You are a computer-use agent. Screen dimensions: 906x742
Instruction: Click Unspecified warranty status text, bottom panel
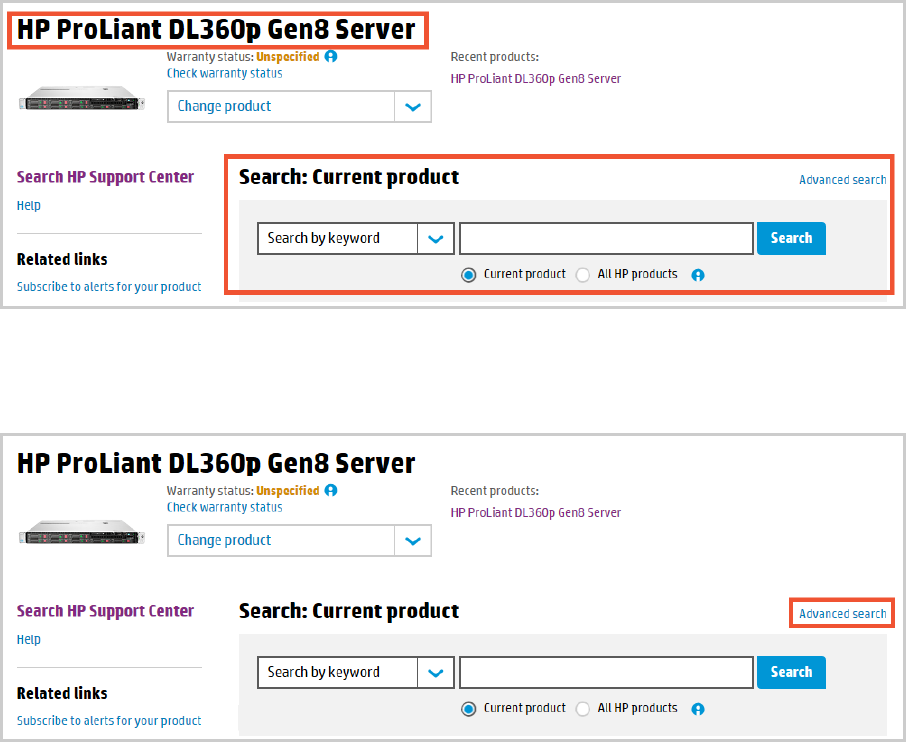pos(288,491)
